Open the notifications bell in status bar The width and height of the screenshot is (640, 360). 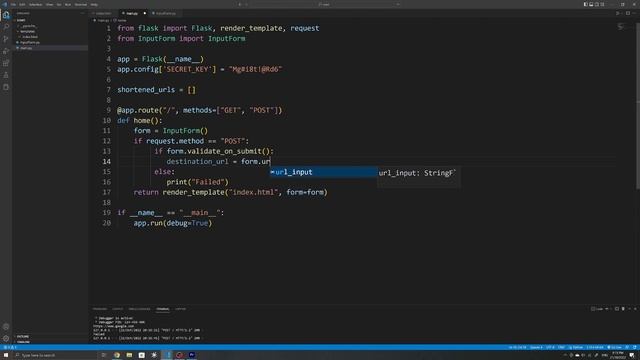point(635,347)
